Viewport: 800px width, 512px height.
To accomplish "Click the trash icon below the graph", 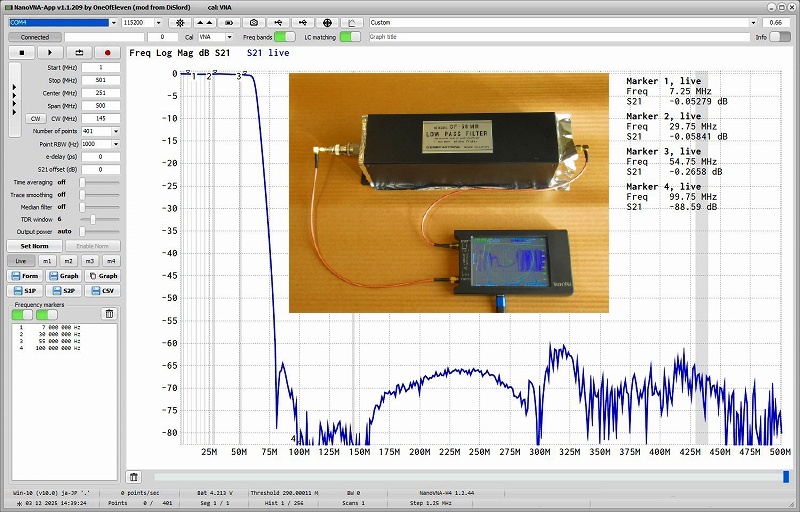I will tap(133, 477).
